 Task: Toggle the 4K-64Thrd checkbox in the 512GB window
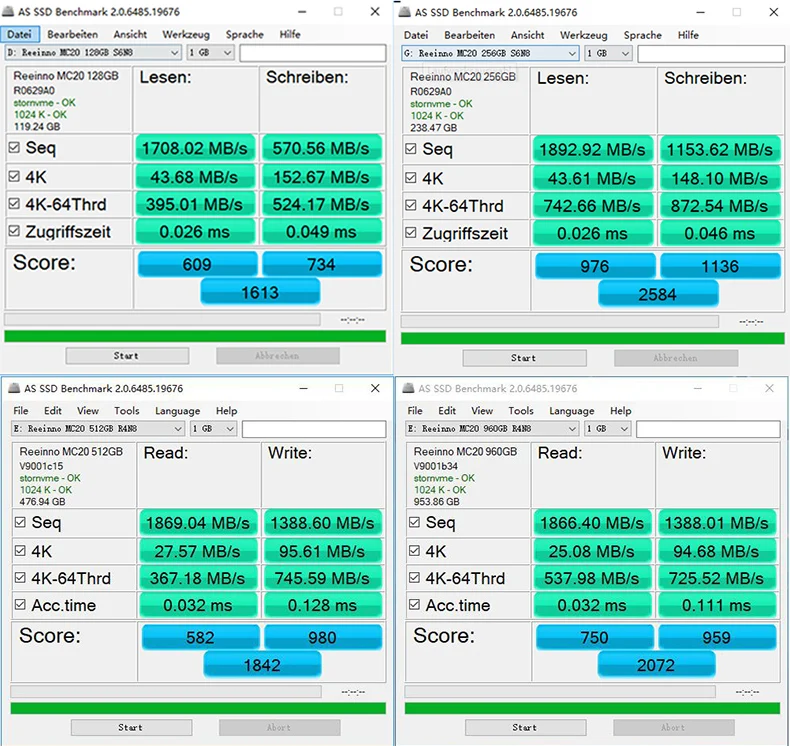pos(20,577)
